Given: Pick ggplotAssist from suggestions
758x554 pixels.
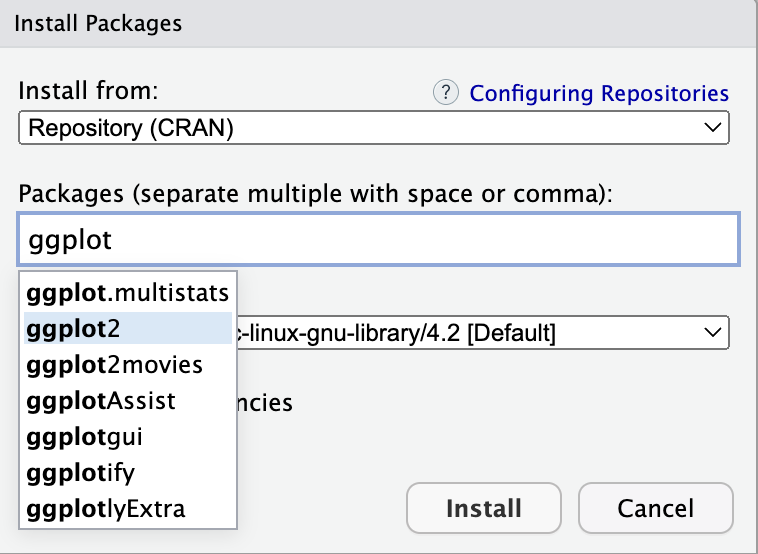Looking at the screenshot, I should tap(128, 401).
